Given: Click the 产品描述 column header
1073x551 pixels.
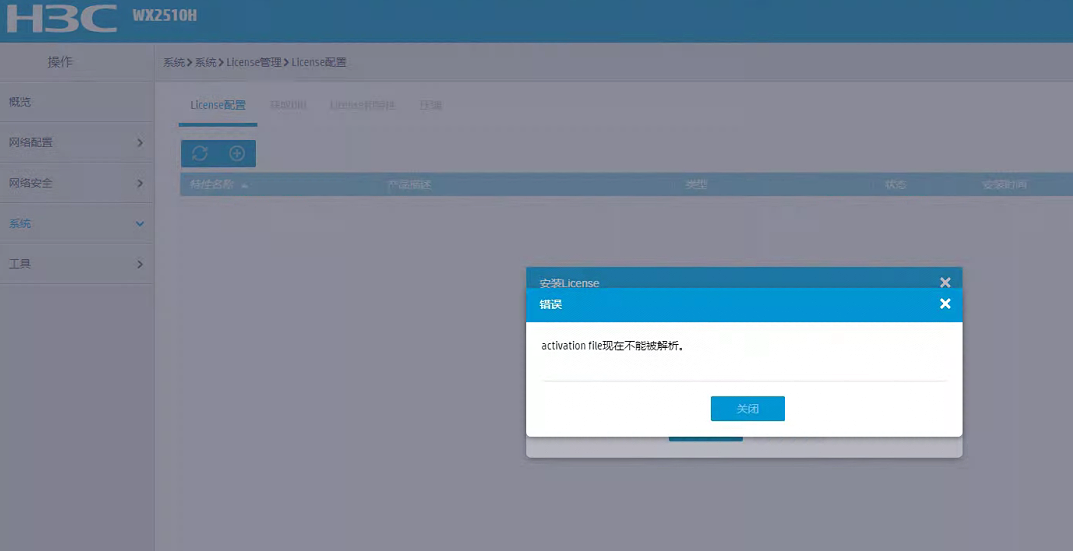Looking at the screenshot, I should [x=409, y=185].
